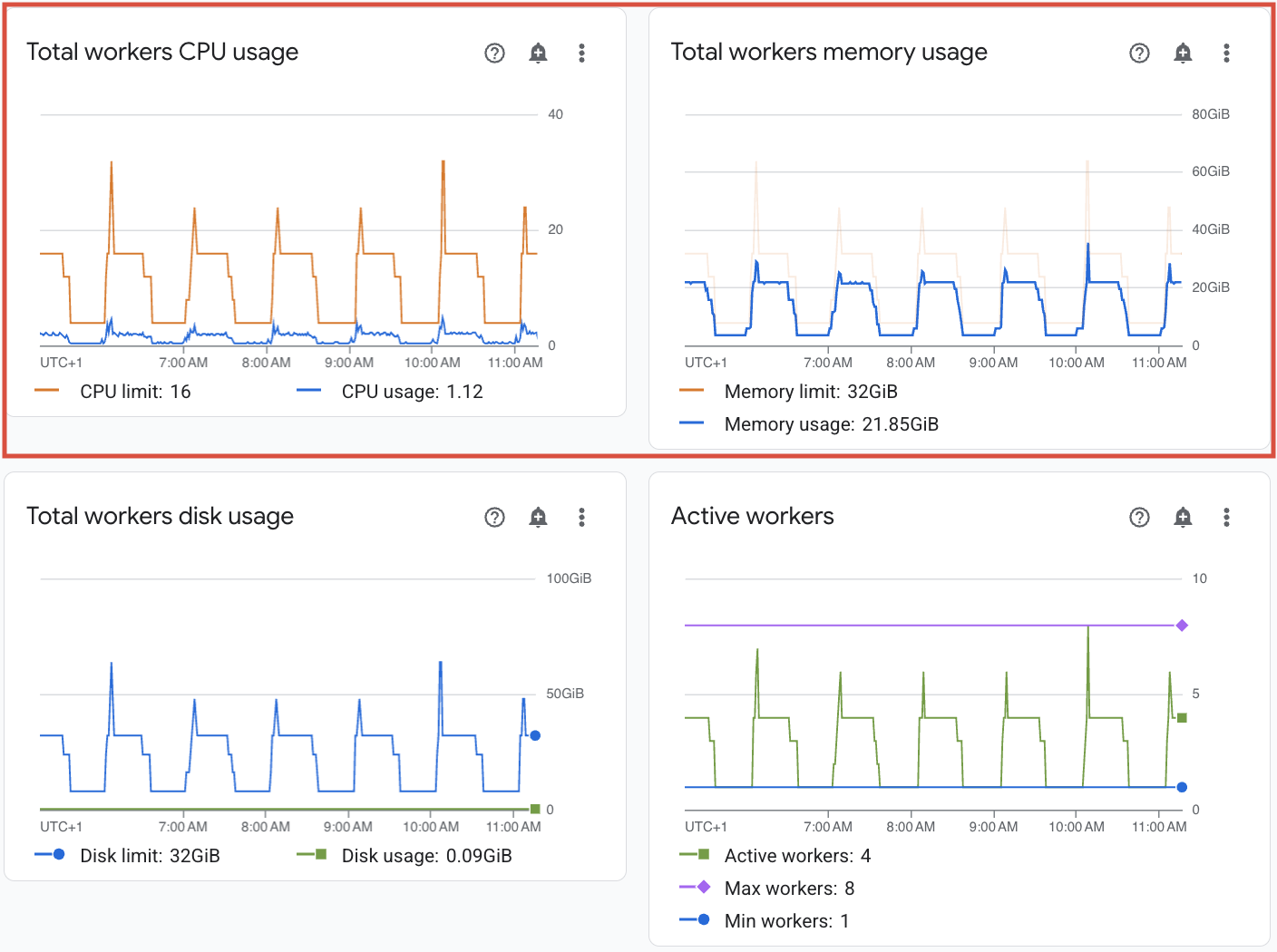Open help for Total workers CPU usage
1277x952 pixels.
[x=494, y=53]
